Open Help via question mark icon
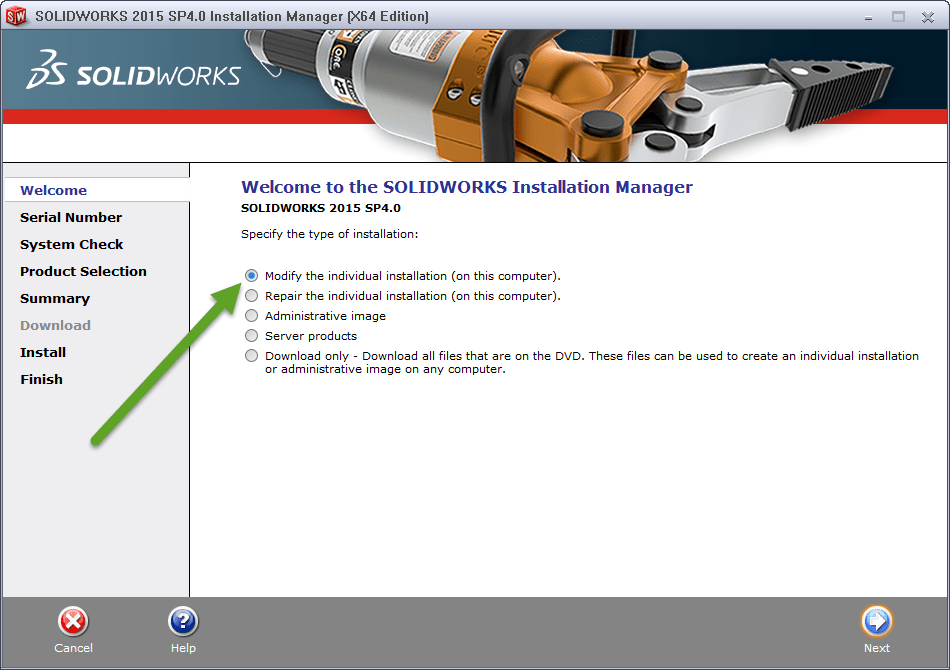Screen dimensions: 950x670 pos(183,622)
